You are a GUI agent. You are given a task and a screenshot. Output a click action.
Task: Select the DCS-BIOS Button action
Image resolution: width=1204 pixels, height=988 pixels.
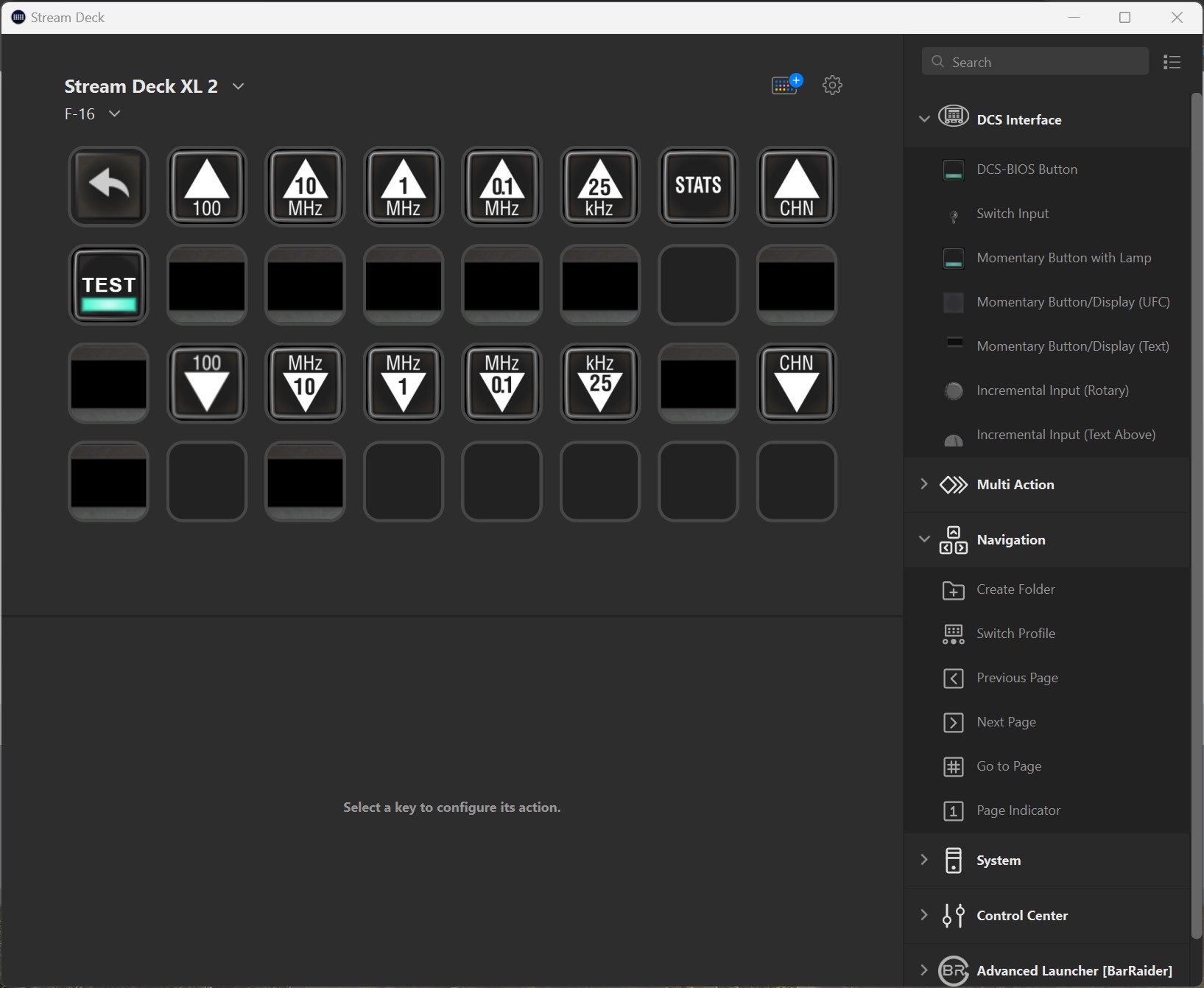(x=1027, y=169)
